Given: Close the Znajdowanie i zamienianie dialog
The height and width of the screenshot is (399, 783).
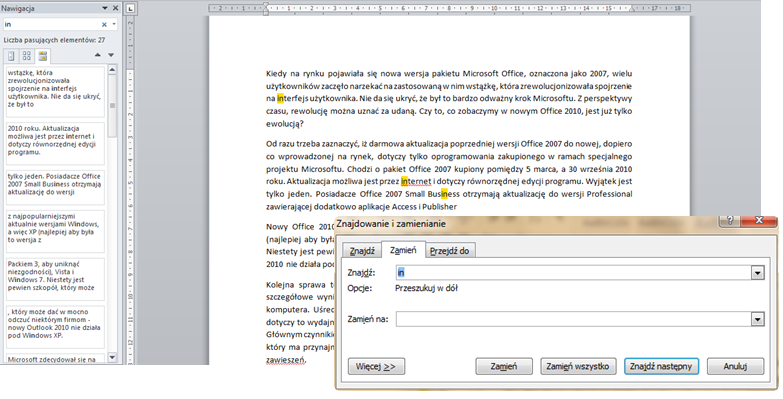Looking at the screenshot, I should pos(759,221).
